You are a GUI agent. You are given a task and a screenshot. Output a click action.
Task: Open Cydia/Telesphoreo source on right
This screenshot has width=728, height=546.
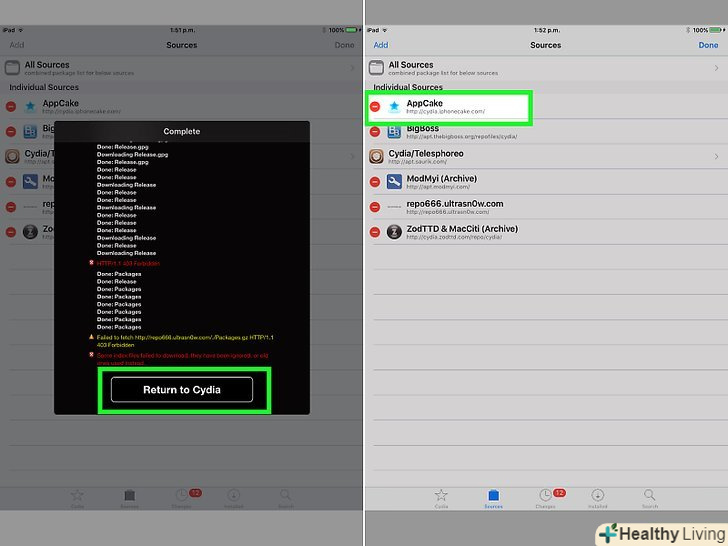[x=546, y=157]
